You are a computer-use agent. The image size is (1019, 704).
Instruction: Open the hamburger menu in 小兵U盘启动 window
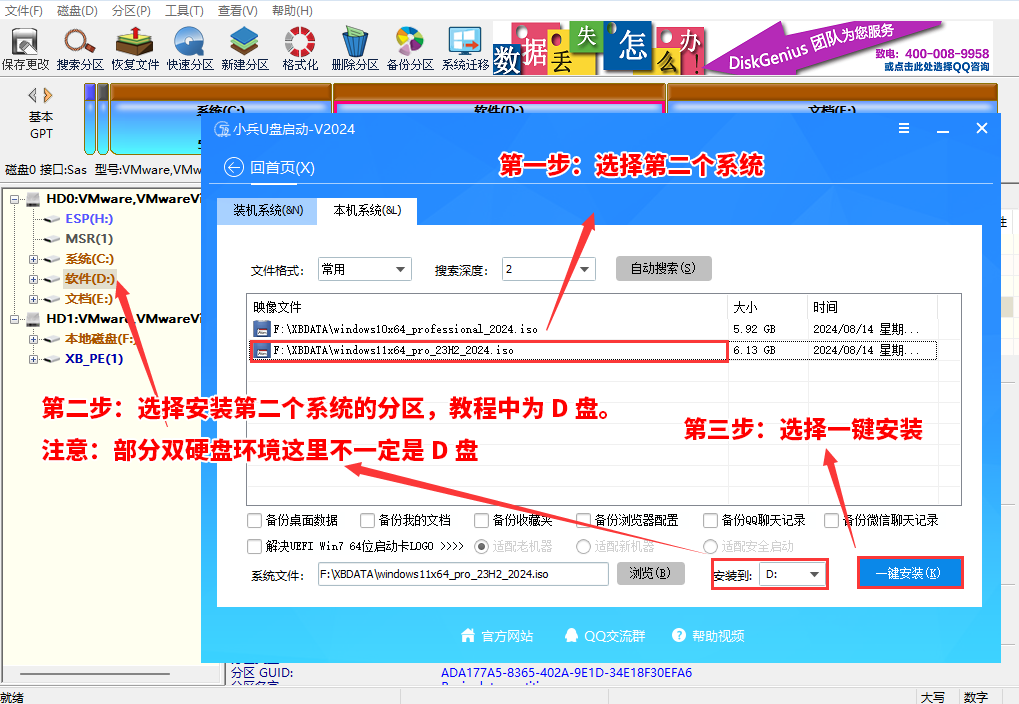904,129
